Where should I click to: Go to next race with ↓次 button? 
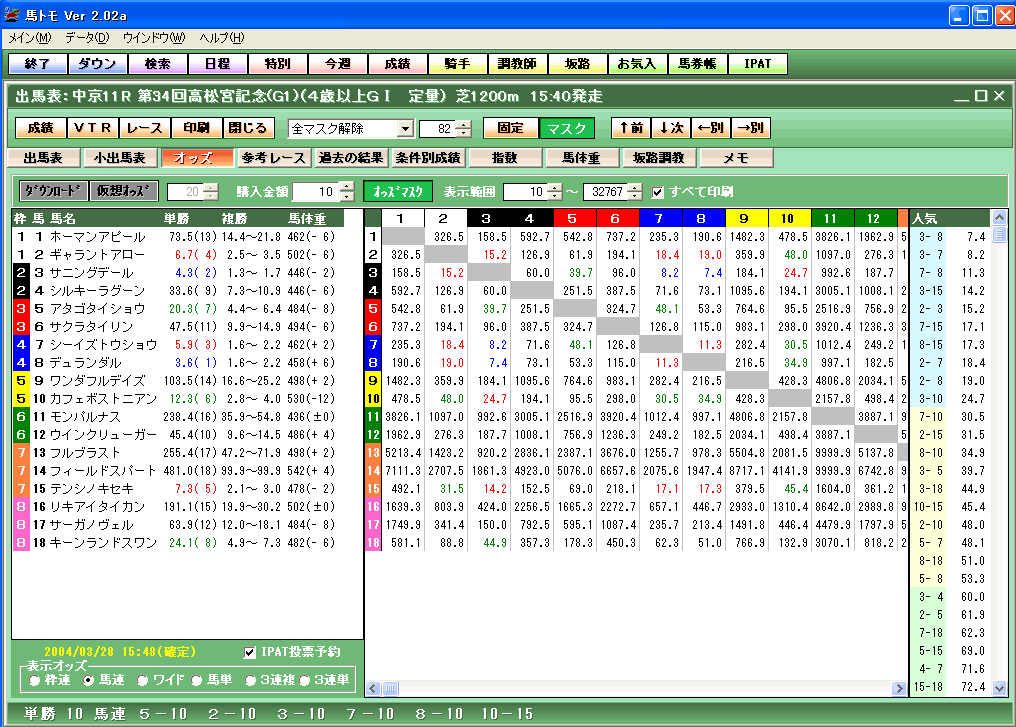tap(670, 128)
